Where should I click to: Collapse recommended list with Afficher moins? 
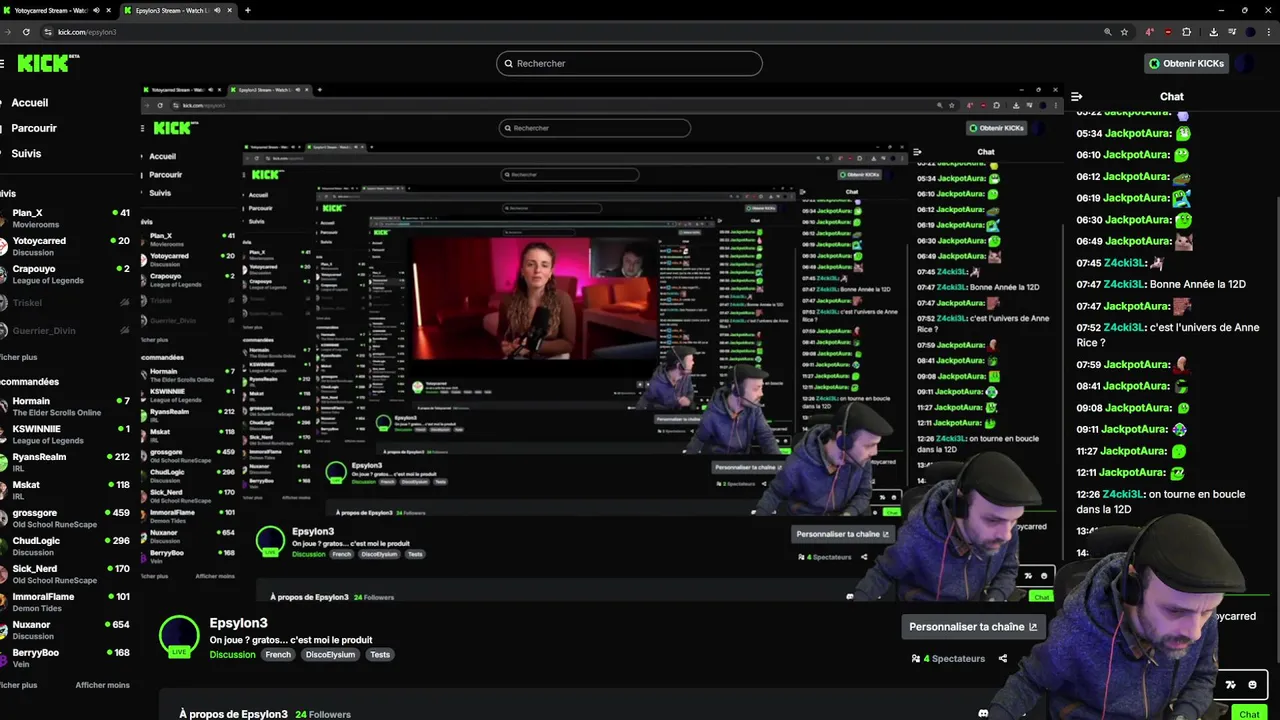point(103,685)
